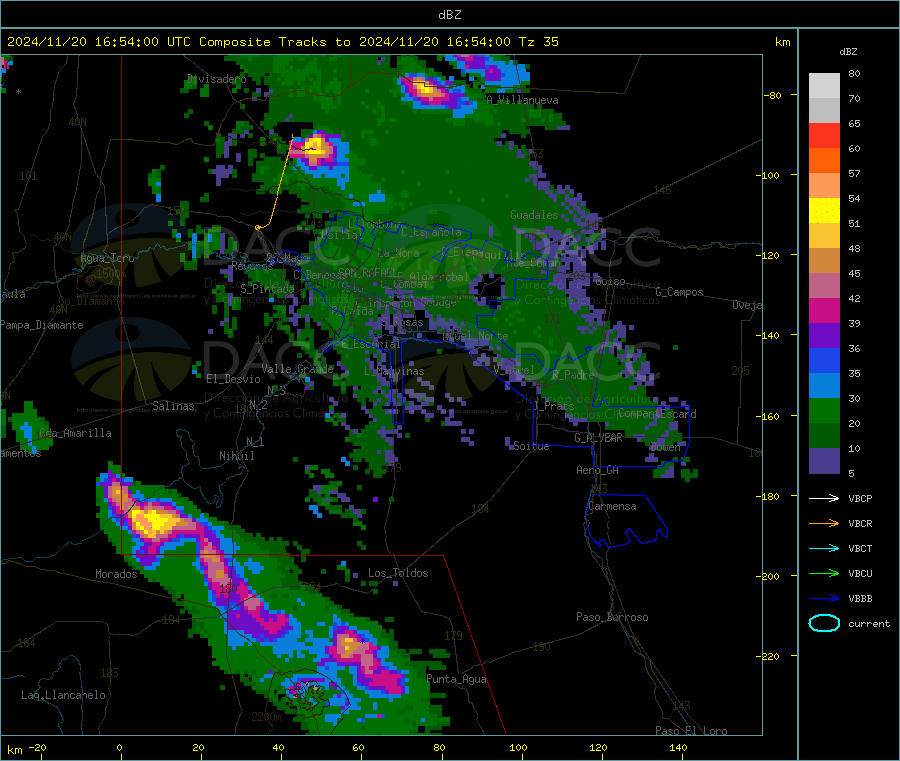Click the 'Valle_Grande' map label
The image size is (900, 761).
tap(297, 369)
